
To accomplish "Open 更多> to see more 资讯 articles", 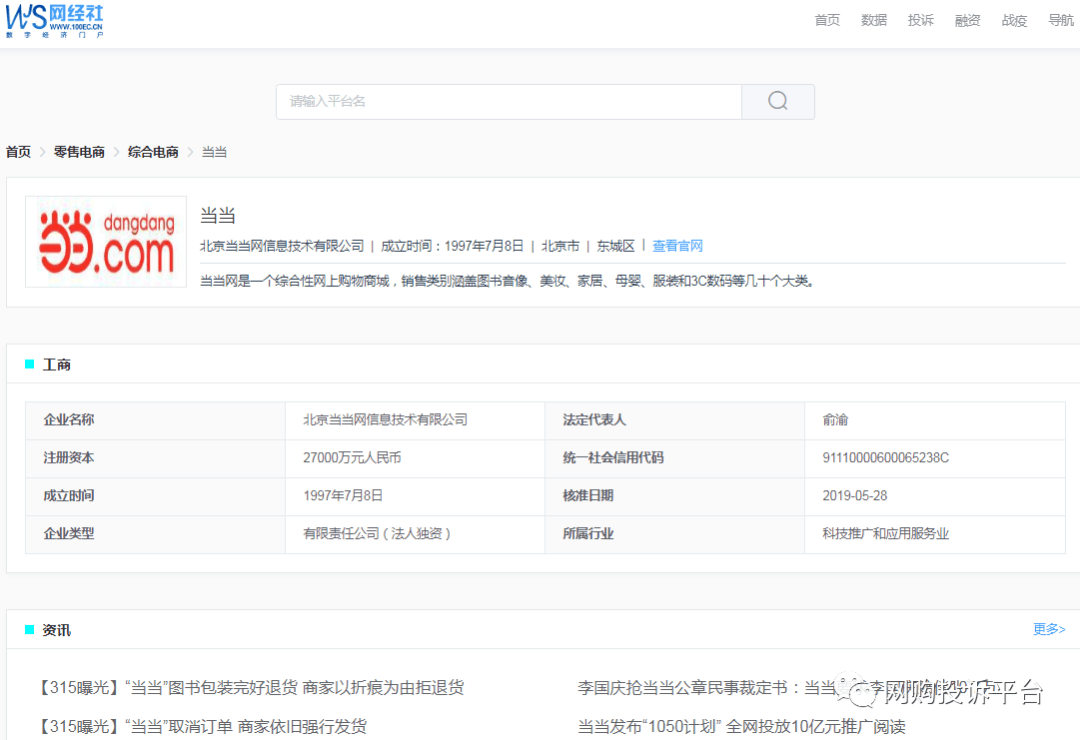I will tap(1048, 628).
